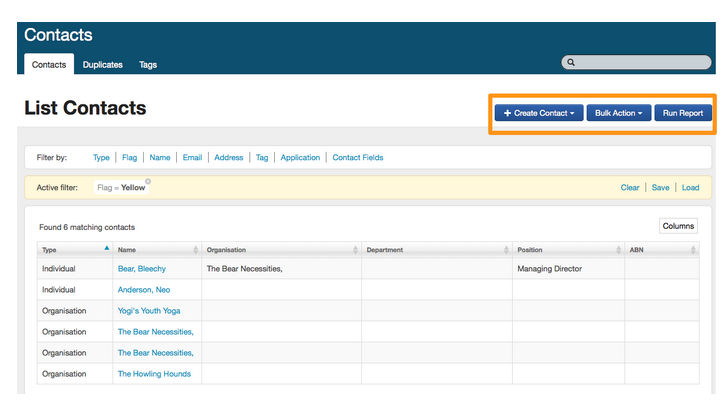
Task: Open contact Bear, Bleechy
Action: pyautogui.click(x=141, y=269)
